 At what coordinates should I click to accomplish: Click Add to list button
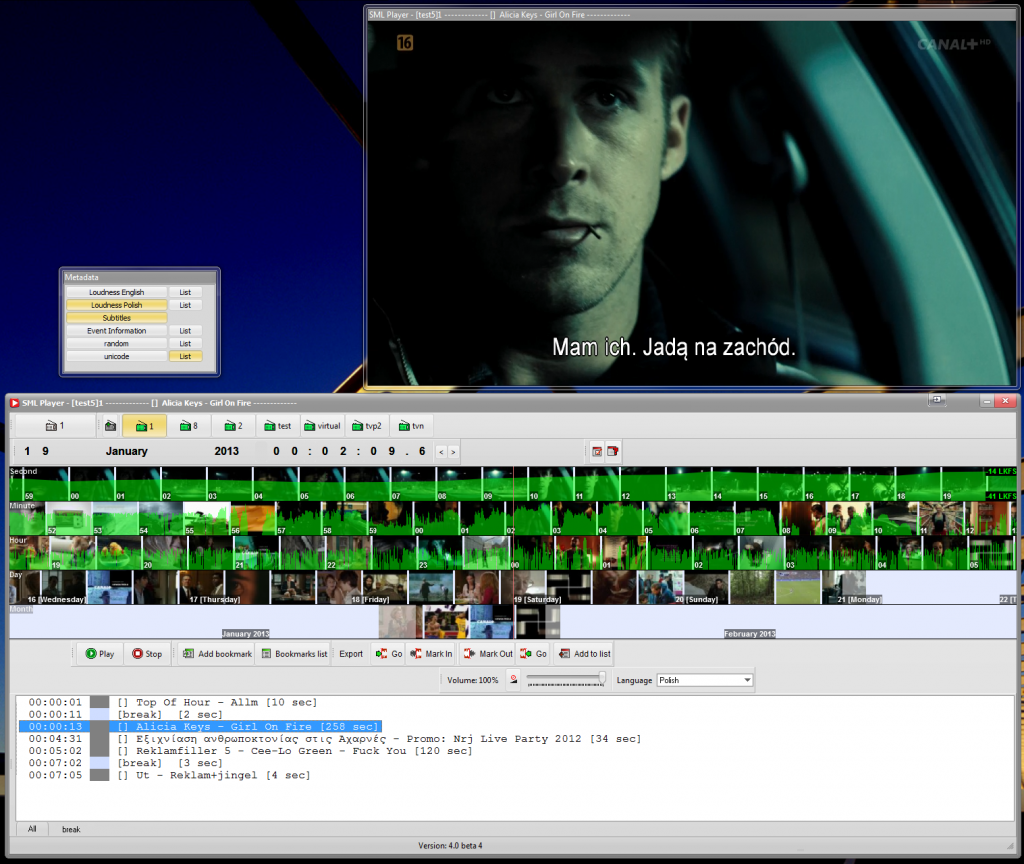[584, 654]
